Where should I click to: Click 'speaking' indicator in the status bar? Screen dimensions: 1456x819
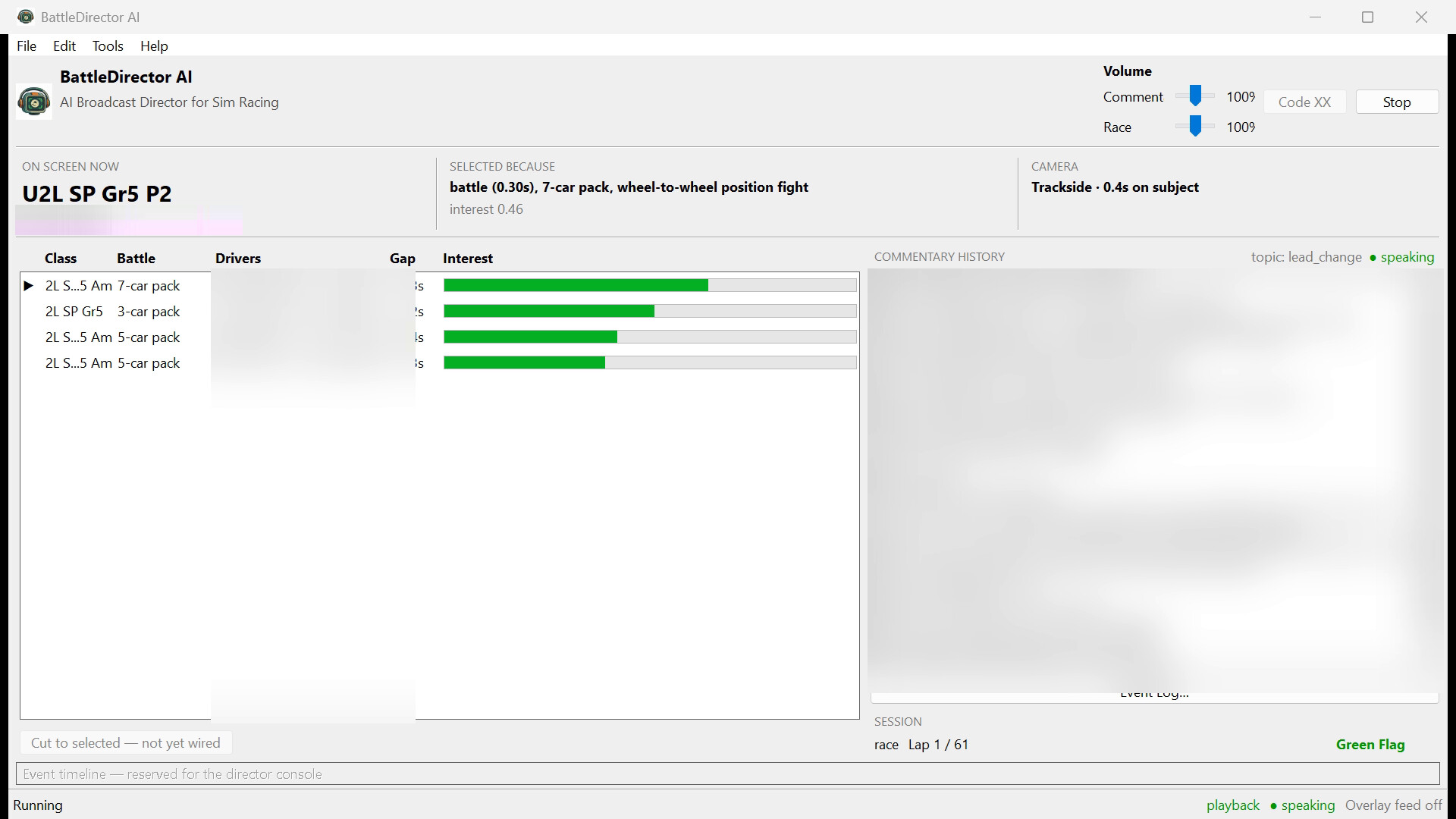tap(1302, 805)
